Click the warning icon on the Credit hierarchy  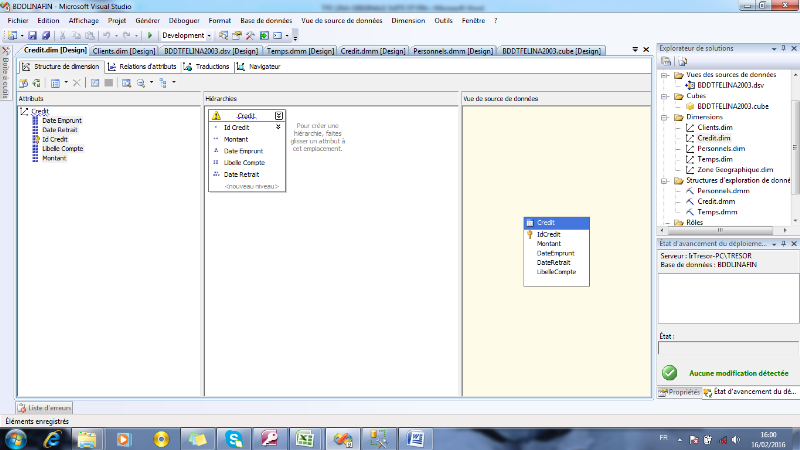216,115
